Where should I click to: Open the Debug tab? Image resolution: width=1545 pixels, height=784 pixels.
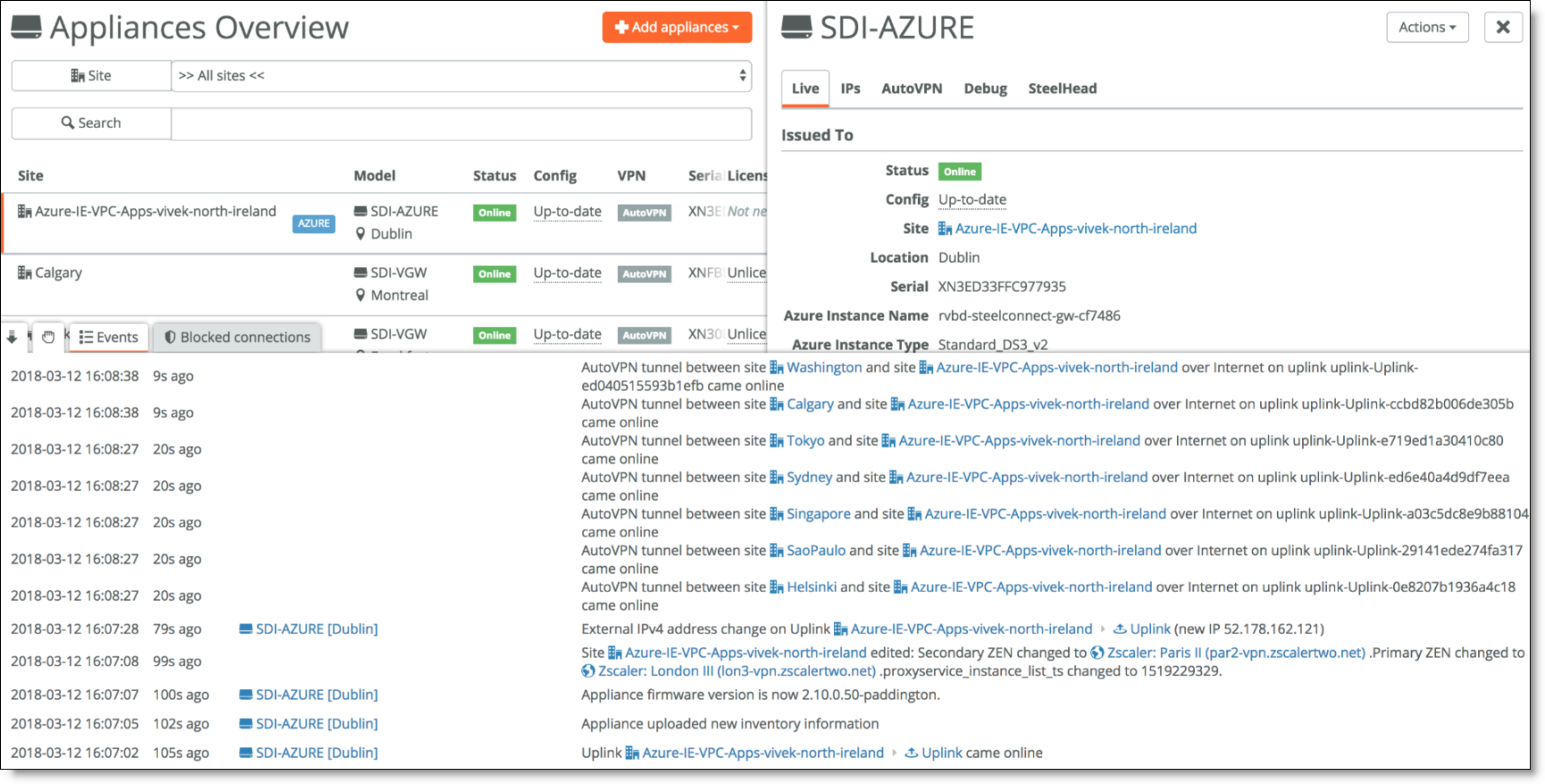[985, 88]
